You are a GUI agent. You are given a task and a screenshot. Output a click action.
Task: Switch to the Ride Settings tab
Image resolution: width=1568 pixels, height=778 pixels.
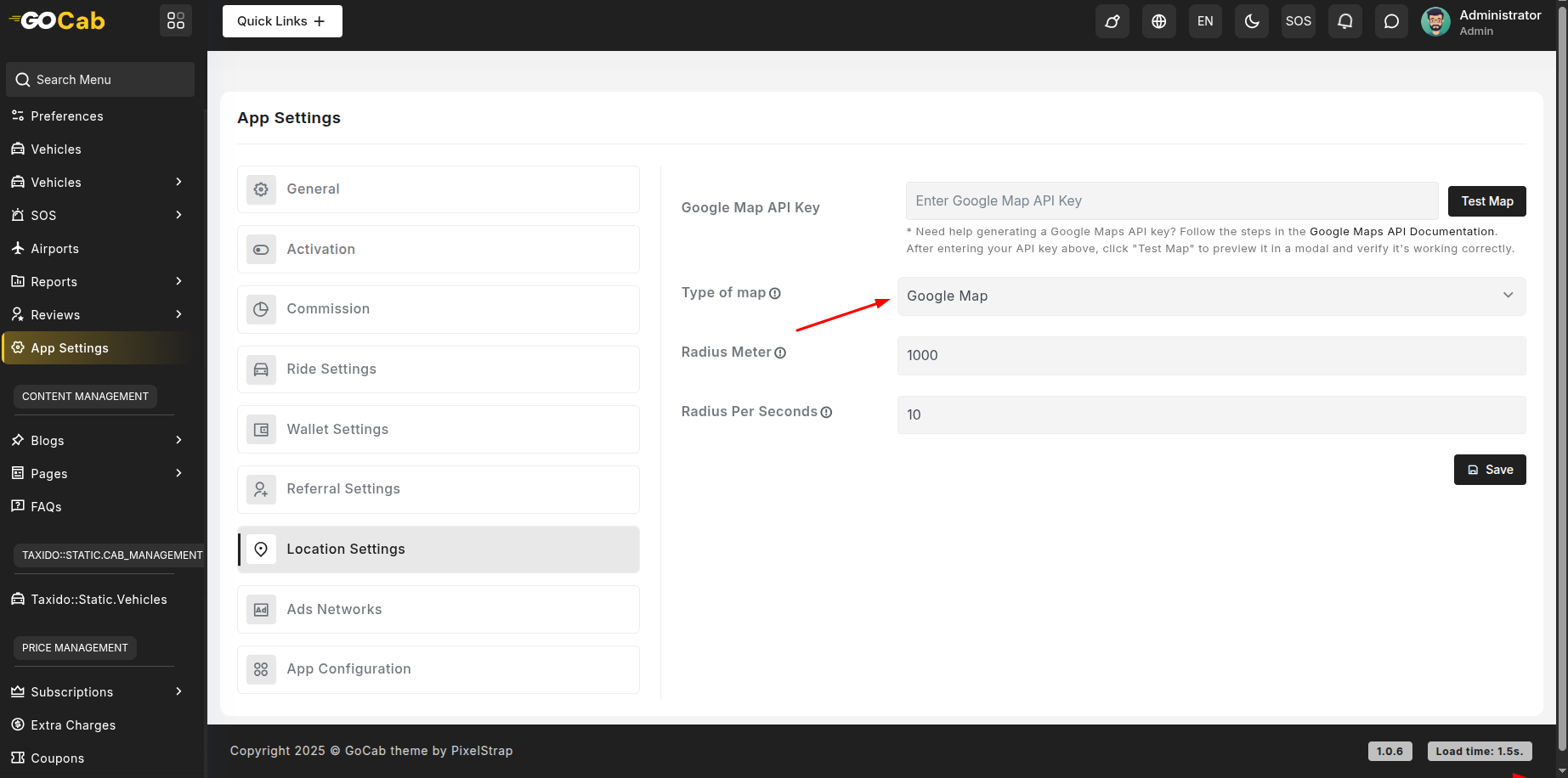(439, 369)
